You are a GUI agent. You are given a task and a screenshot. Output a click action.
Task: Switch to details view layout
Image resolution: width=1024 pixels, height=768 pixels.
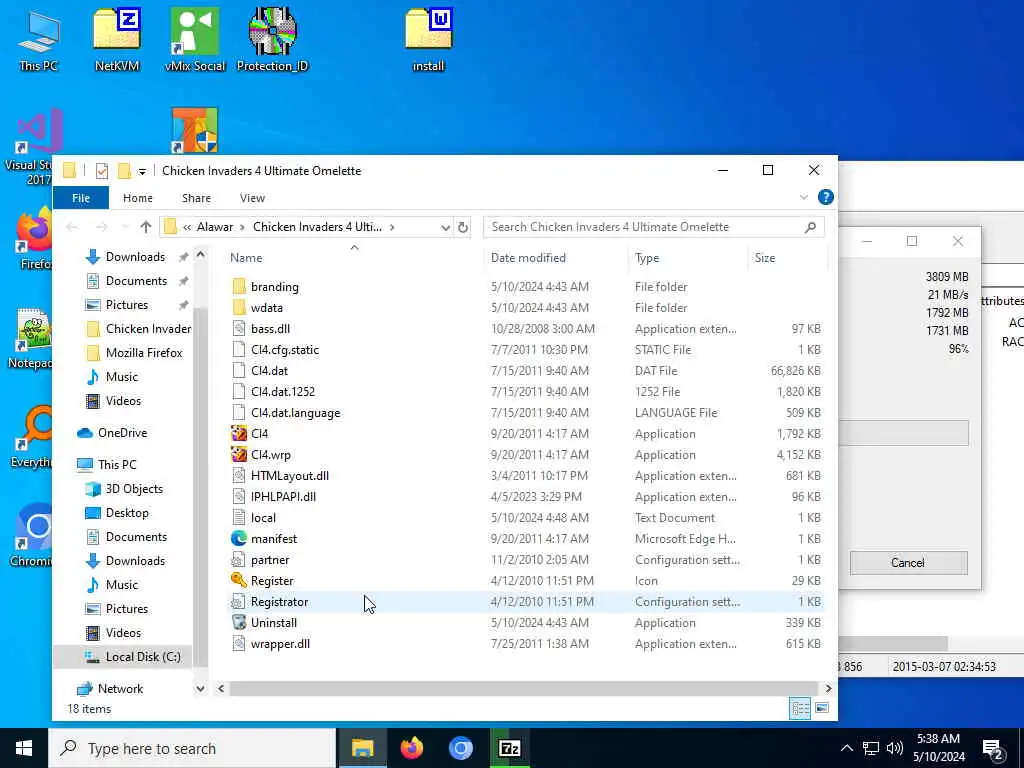pos(800,708)
